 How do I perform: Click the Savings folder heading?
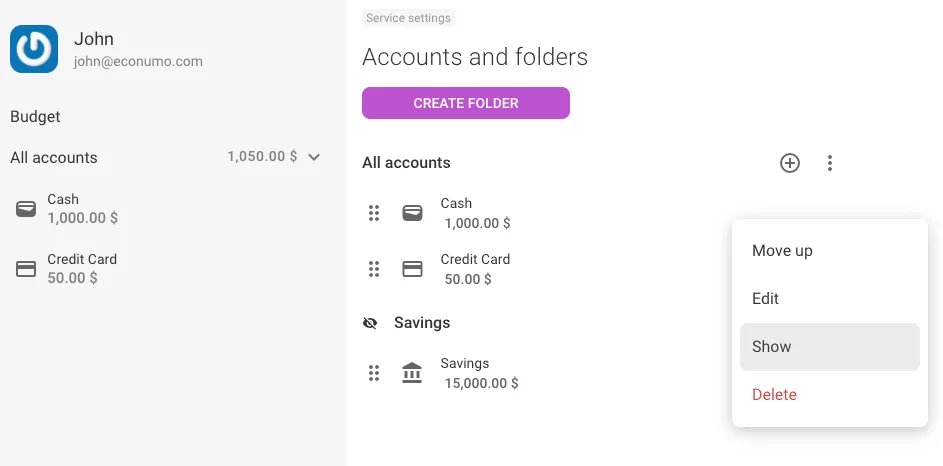pyautogui.click(x=422, y=323)
